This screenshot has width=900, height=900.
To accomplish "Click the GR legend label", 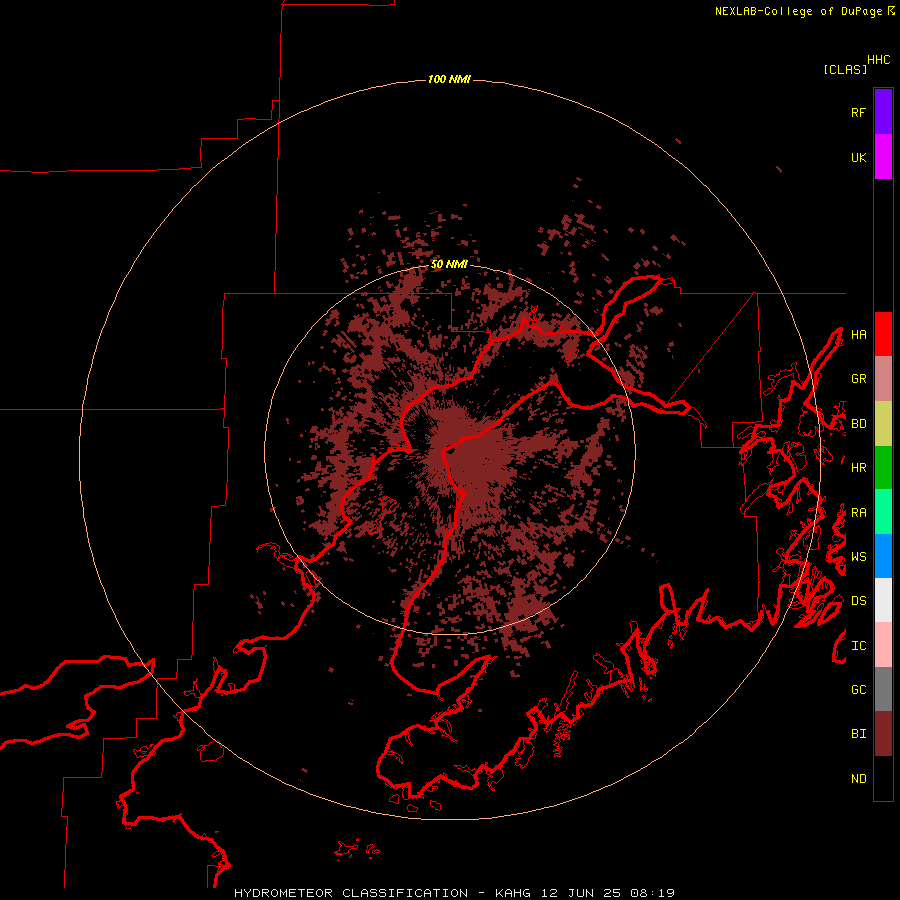I will [x=858, y=379].
